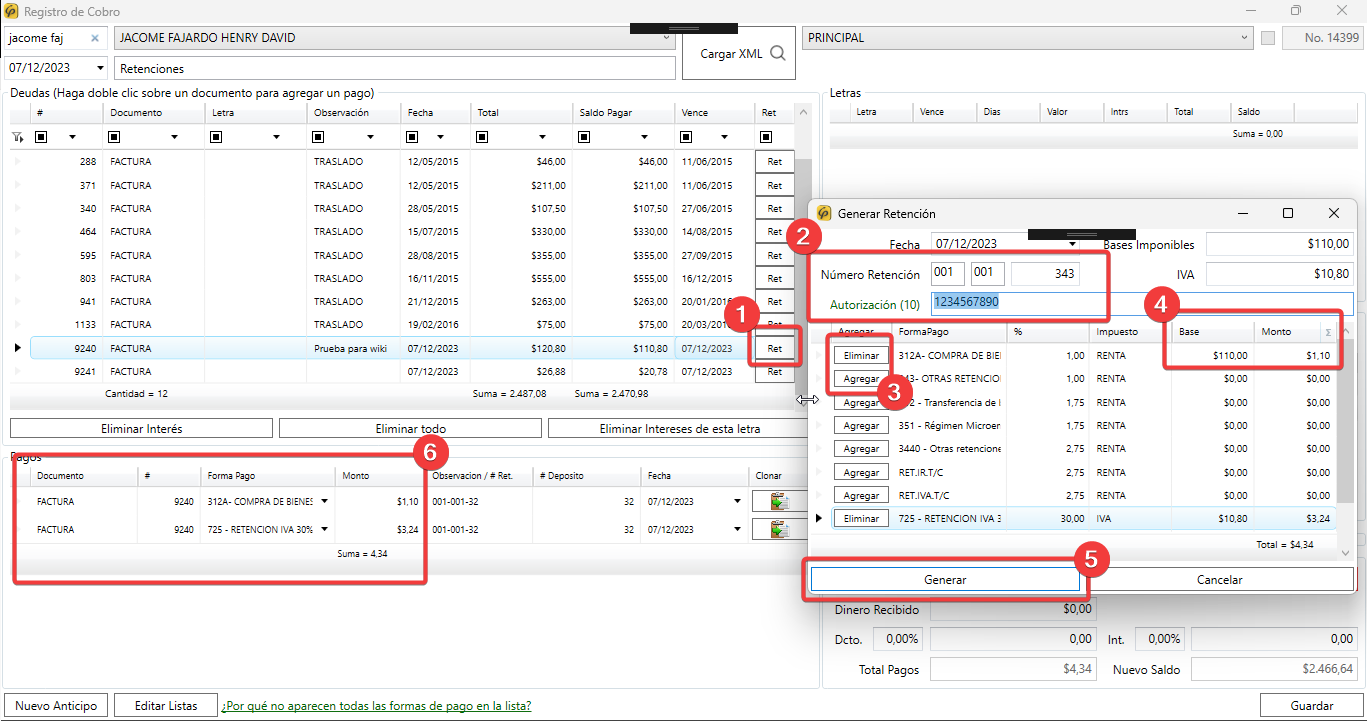1367x721 pixels.
Task: Select the Prueba para wiki observation cell
Action: [x=354, y=348]
